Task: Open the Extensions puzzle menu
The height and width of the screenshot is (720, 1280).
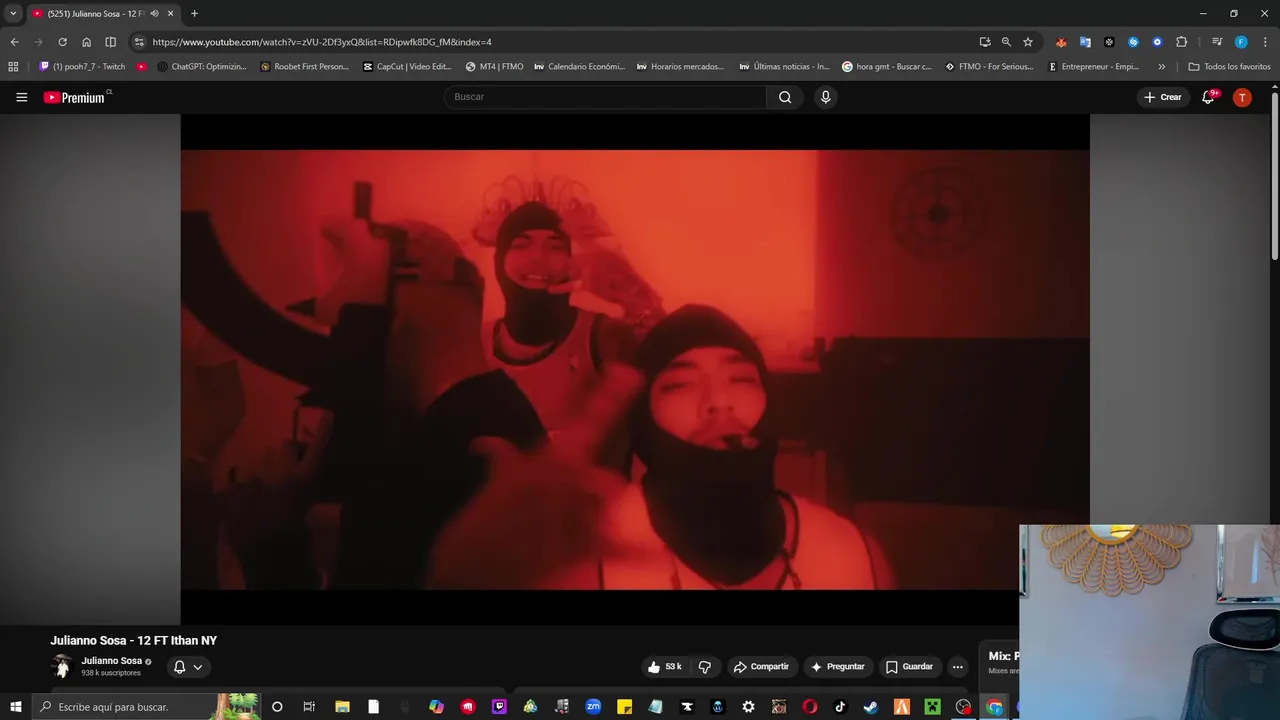Action: coord(1182,42)
